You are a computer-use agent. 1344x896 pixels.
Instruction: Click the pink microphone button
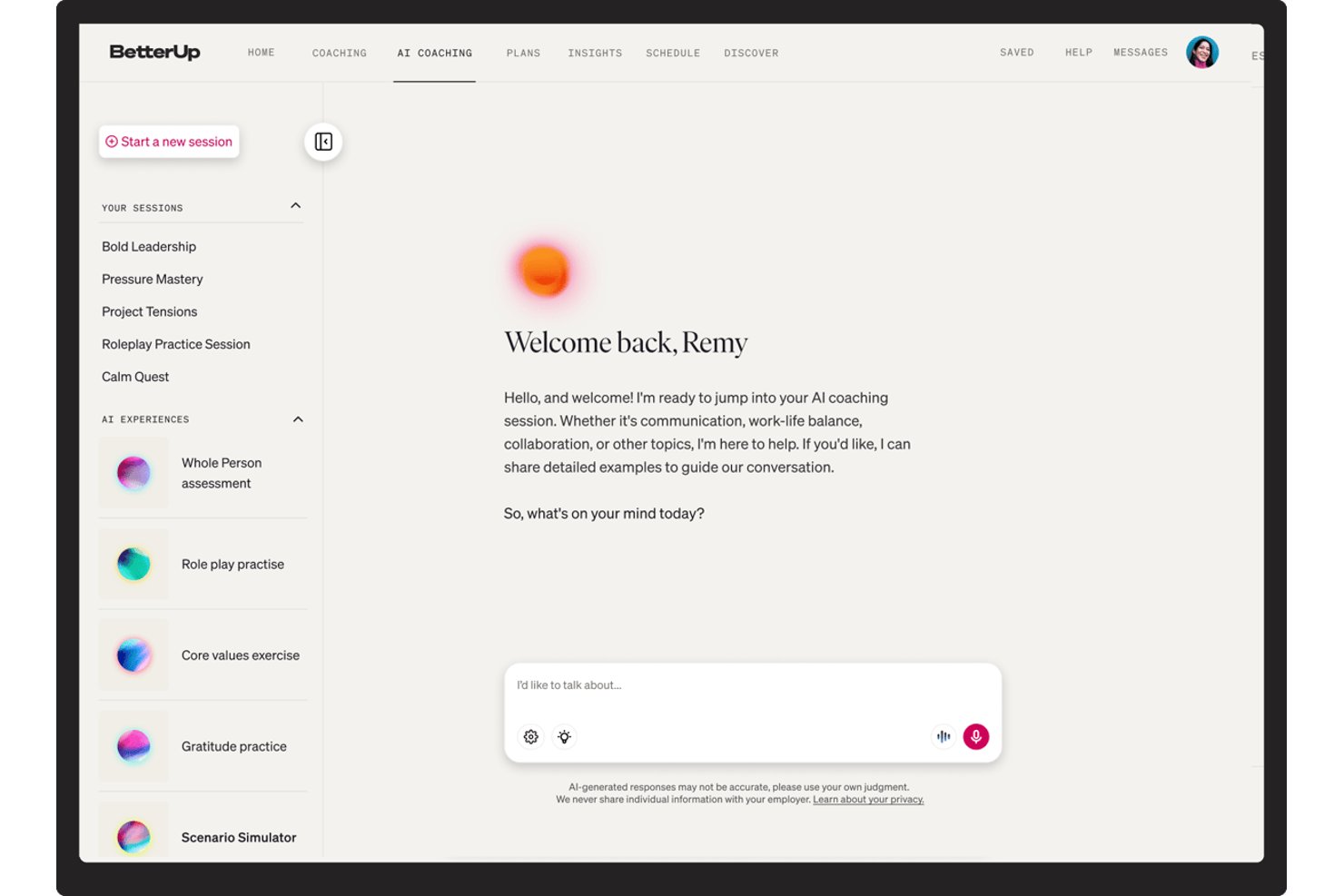tap(976, 736)
